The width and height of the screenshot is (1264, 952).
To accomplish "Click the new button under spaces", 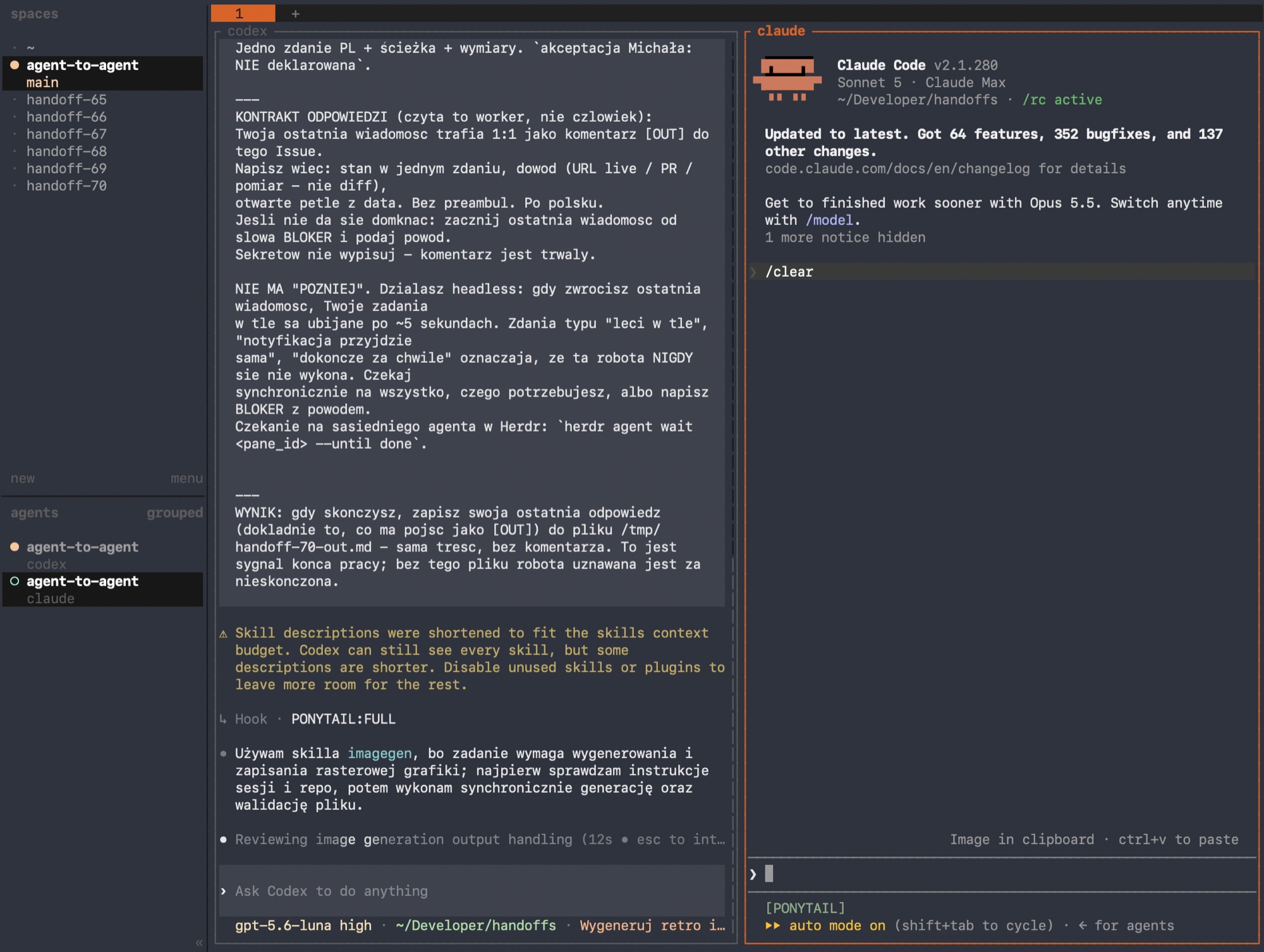I will pos(23,479).
